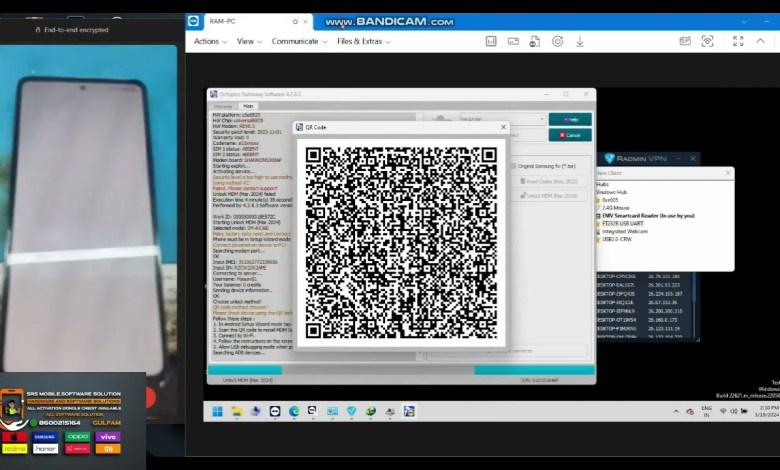Screen dimensions: 780x470
Task: Open the Files & Extras menu
Action: click(363, 41)
